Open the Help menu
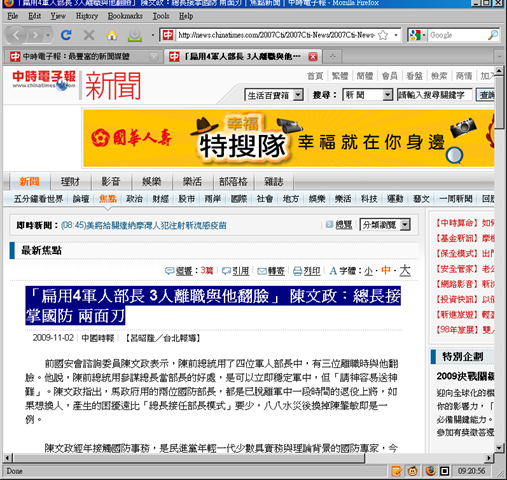 coord(186,16)
